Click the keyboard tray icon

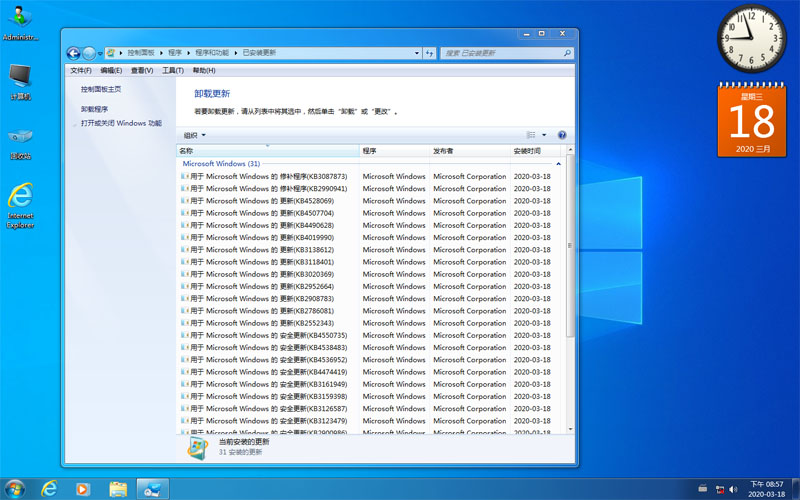(703, 488)
